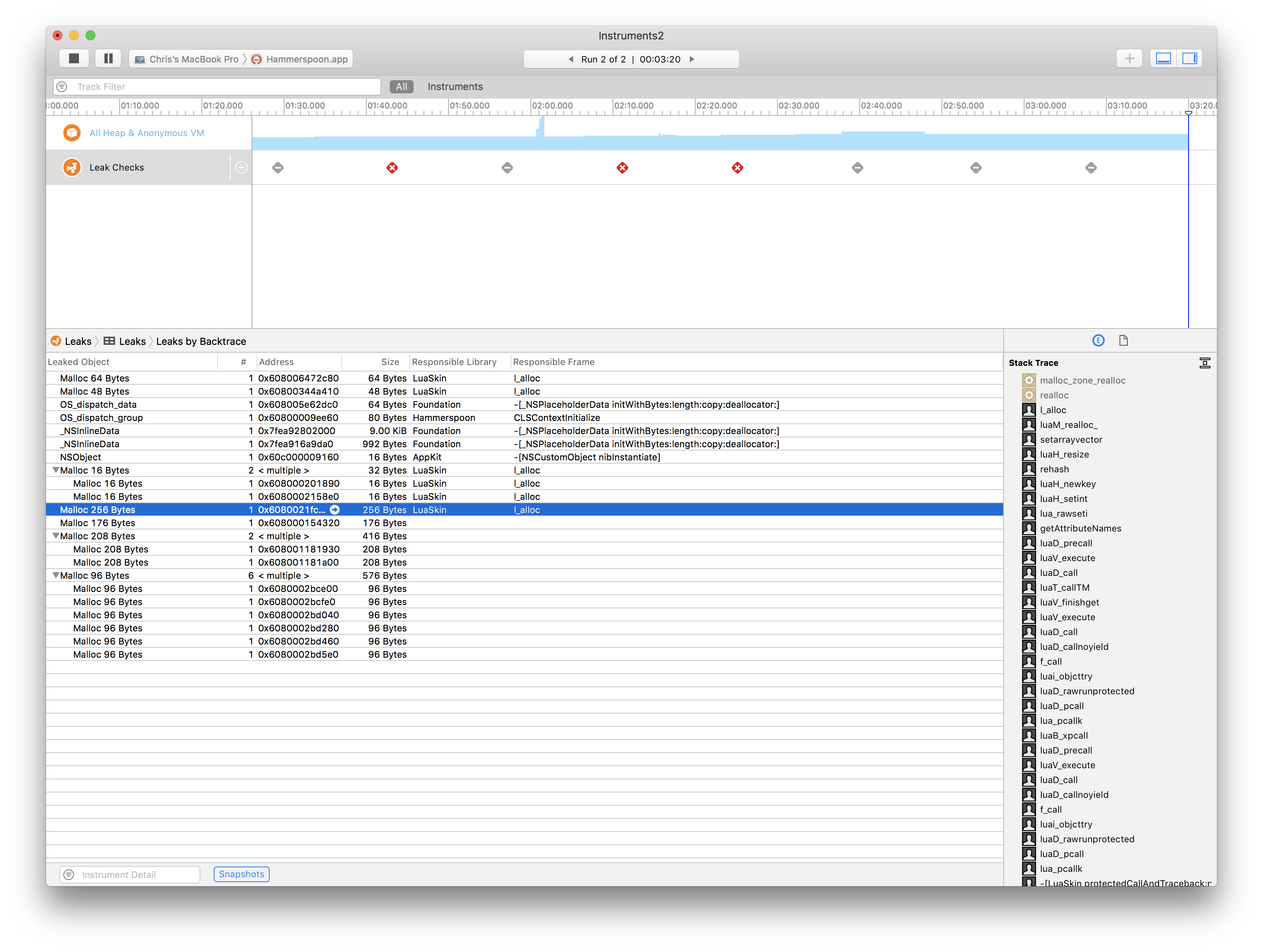Click the gray leak marker near 02:39

(x=857, y=168)
